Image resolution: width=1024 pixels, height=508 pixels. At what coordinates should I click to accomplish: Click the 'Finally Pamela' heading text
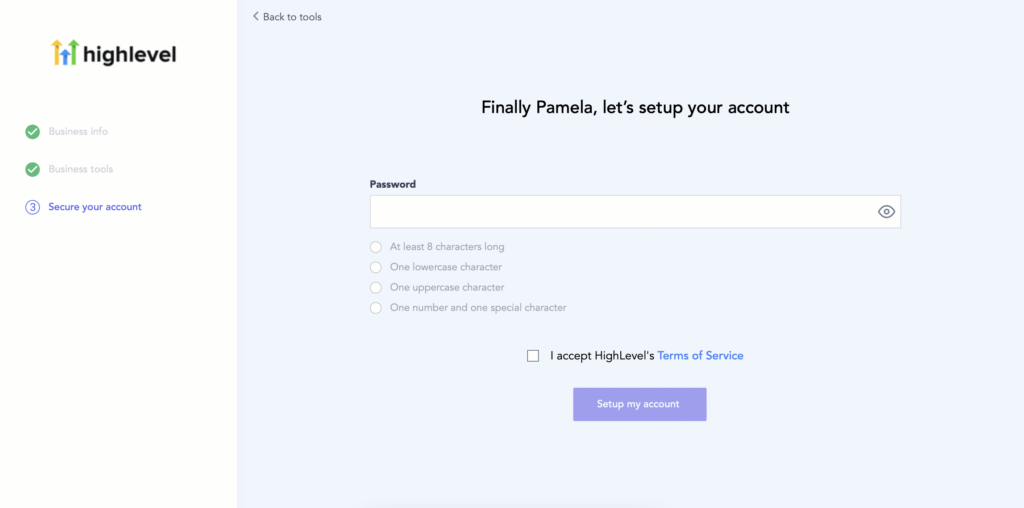point(635,107)
